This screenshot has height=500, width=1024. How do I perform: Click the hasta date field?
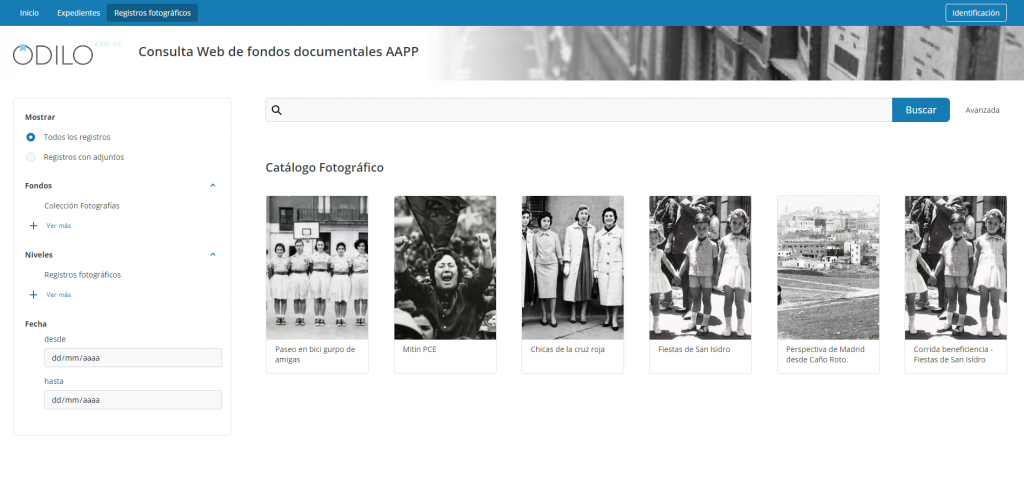coord(133,399)
